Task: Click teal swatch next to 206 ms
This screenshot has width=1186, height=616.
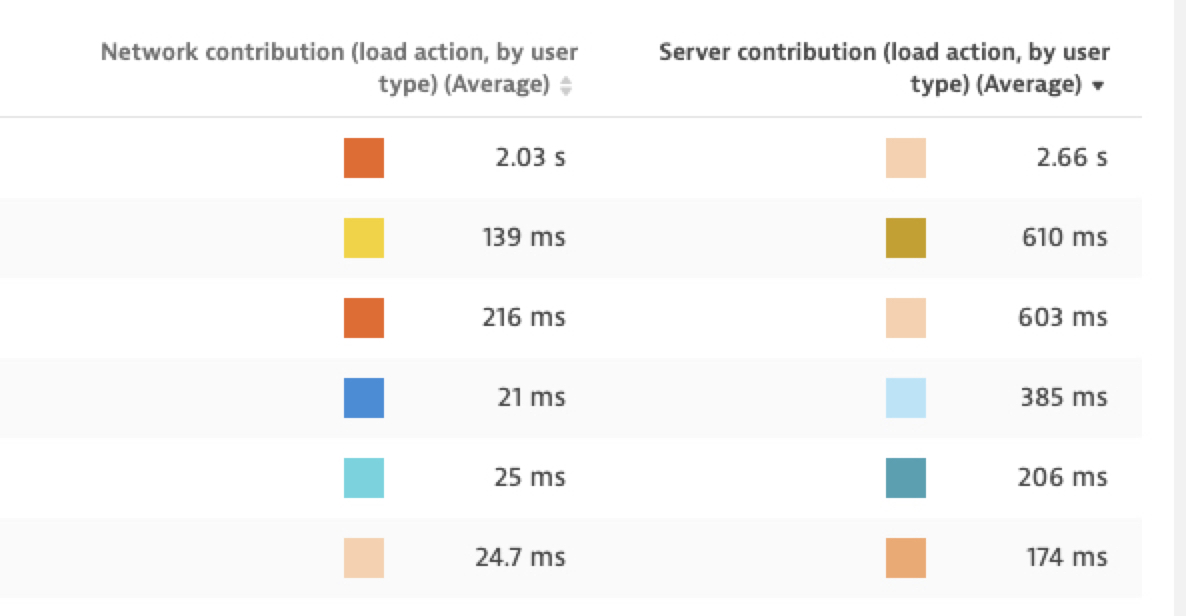Action: pos(906,478)
